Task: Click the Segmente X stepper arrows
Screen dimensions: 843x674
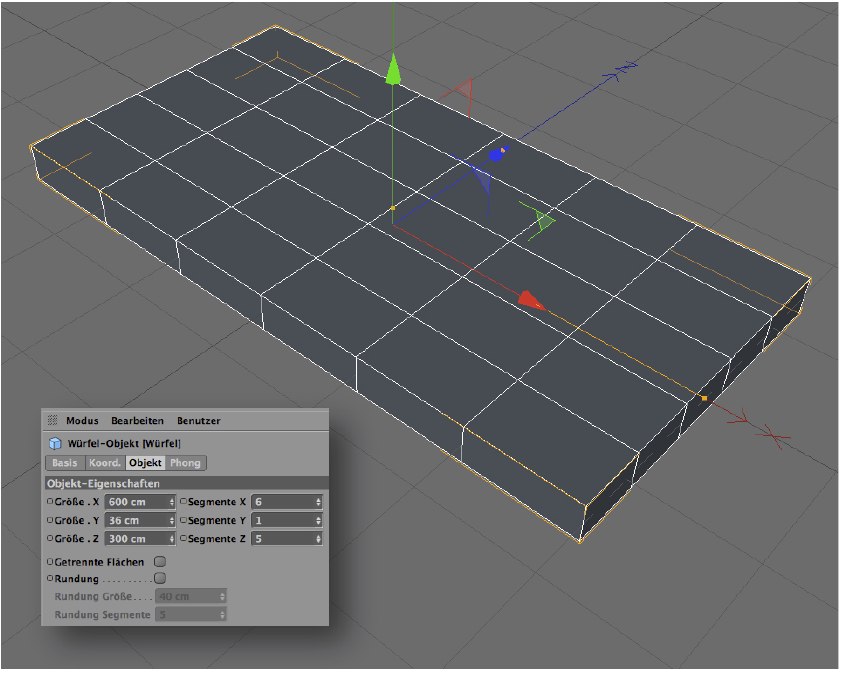Action: [x=318, y=502]
